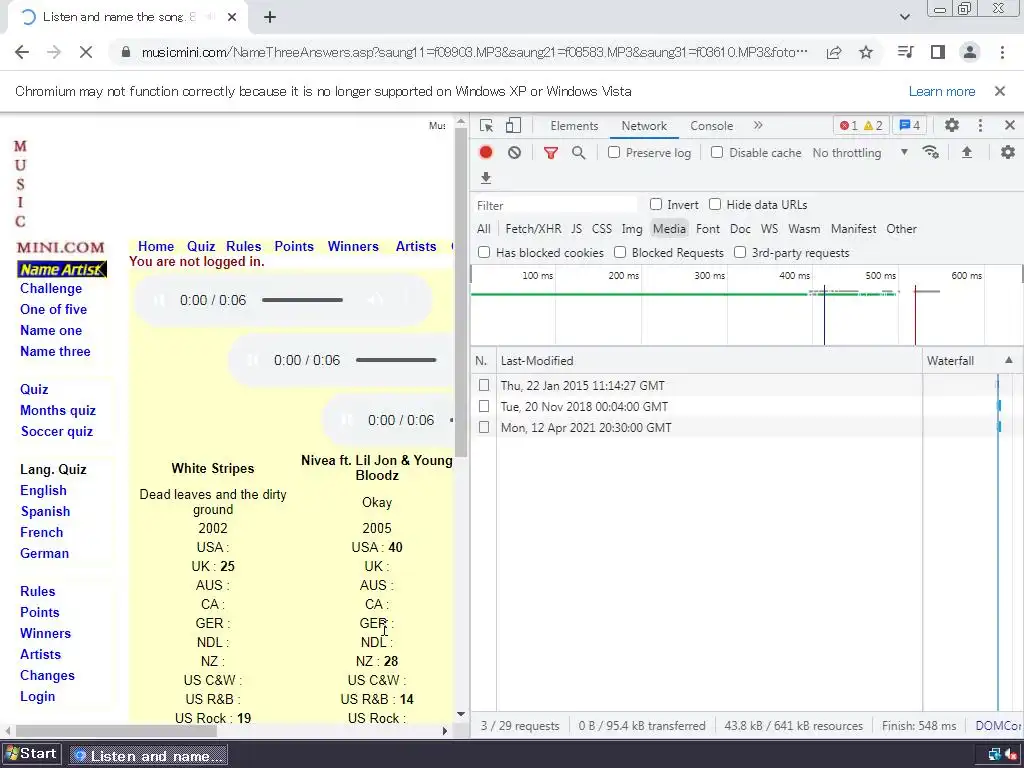The image size is (1024, 768).
Task: Choose the Spanish language quiz
Action: click(x=45, y=511)
